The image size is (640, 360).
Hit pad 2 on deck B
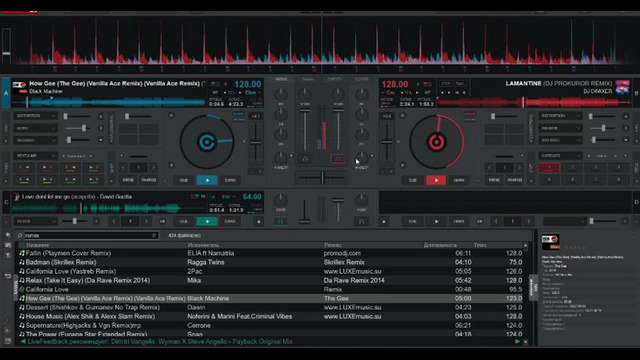(572, 167)
